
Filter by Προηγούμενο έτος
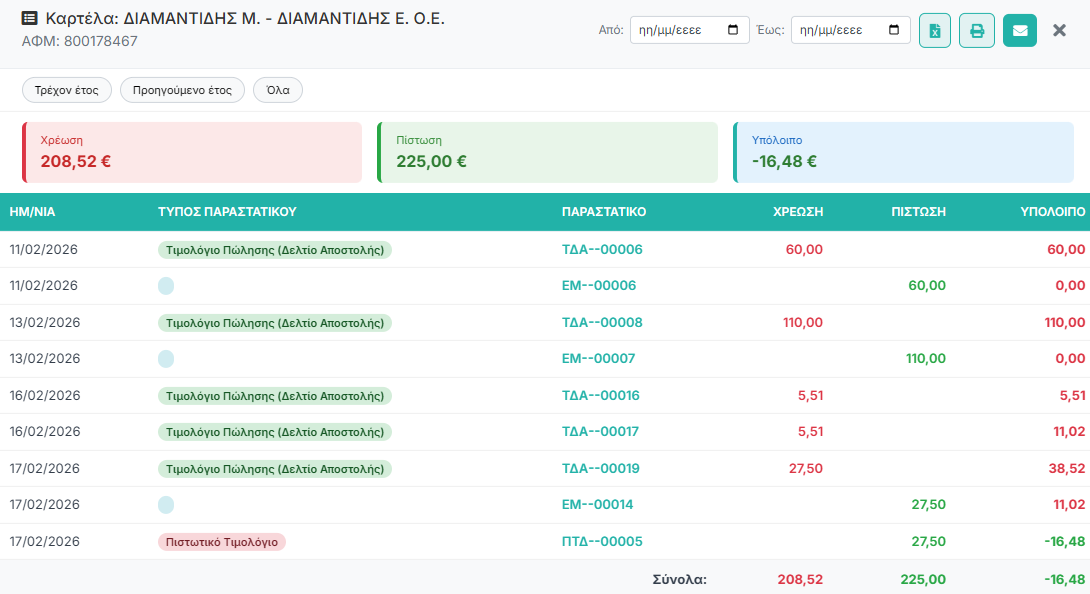click(x=182, y=90)
